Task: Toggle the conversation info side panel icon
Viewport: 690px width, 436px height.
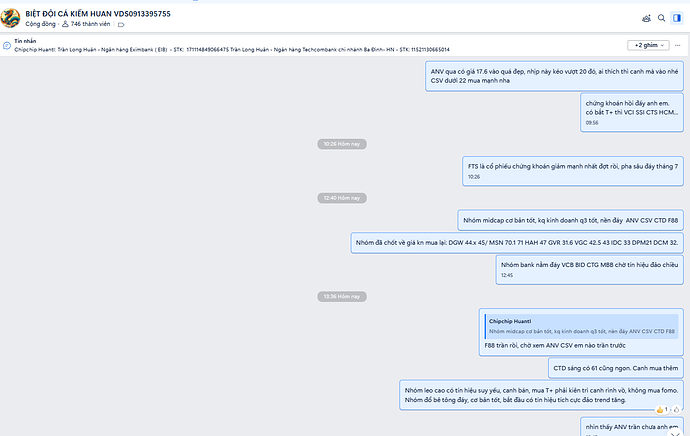Action: 677,18
